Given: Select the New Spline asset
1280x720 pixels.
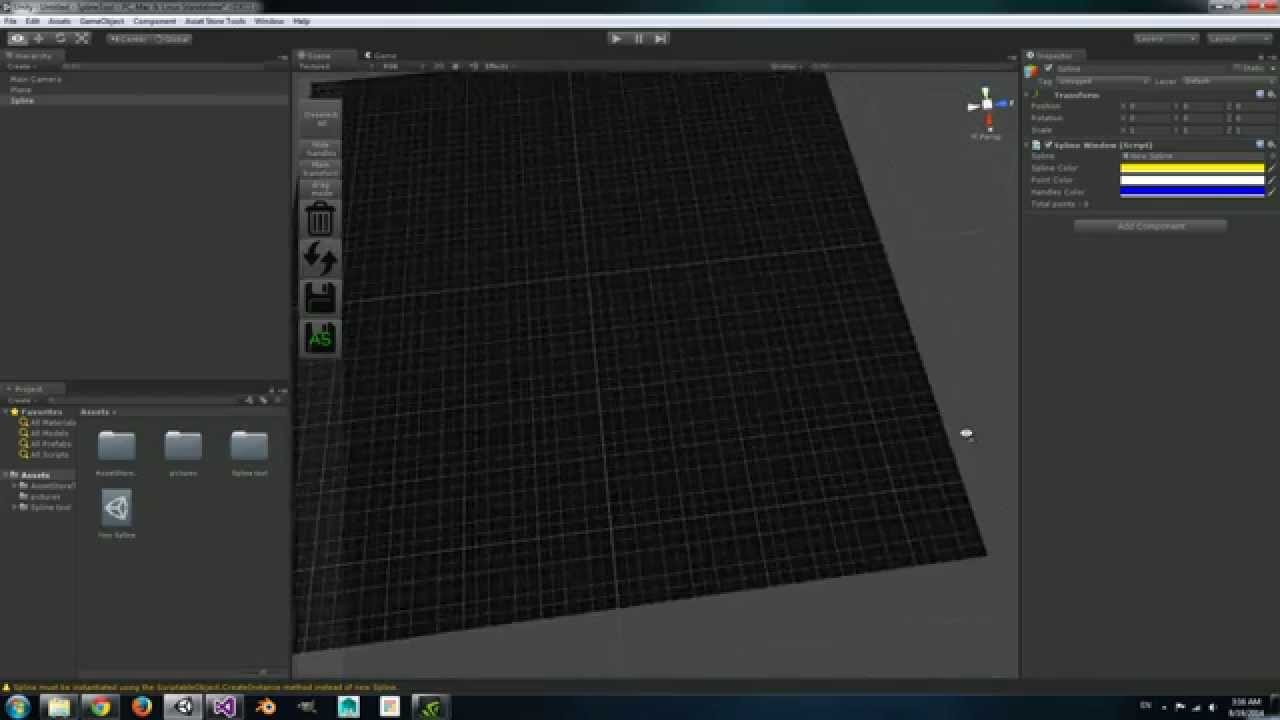Looking at the screenshot, I should point(116,508).
